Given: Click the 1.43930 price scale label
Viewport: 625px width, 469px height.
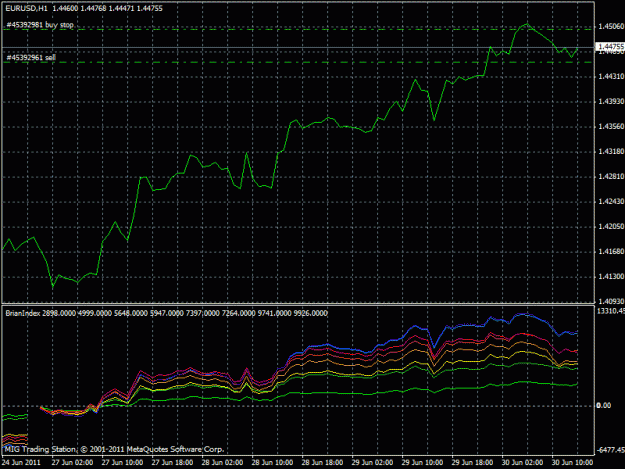Looking at the screenshot, I should [x=611, y=101].
